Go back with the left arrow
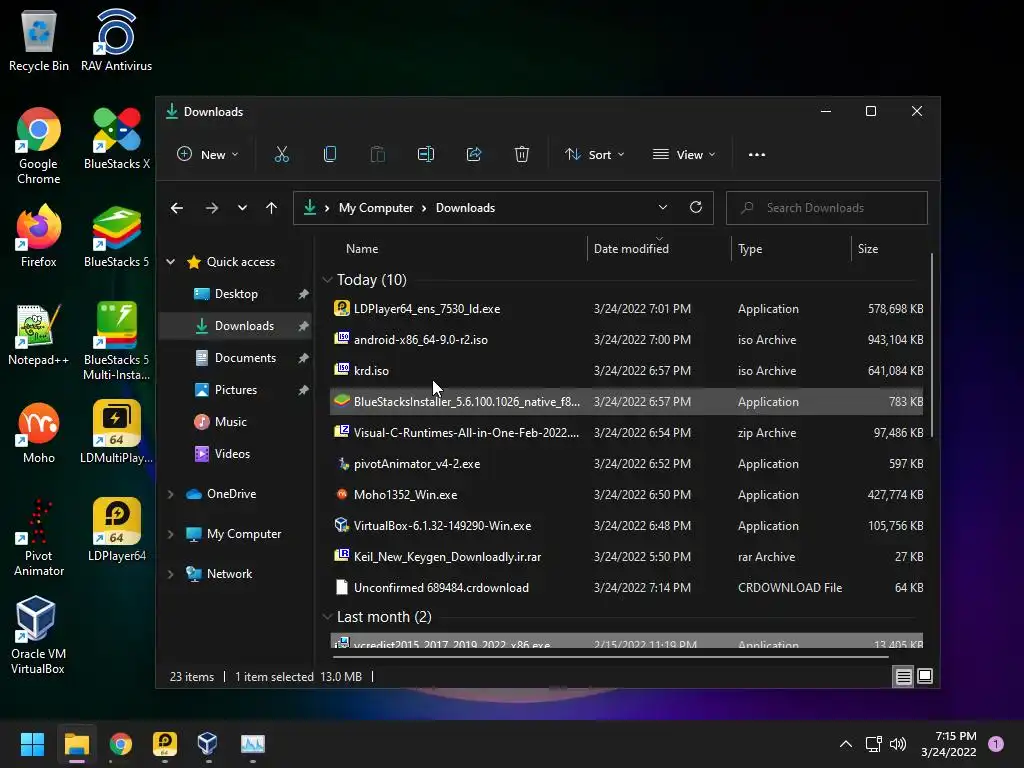1024x768 pixels. click(177, 208)
